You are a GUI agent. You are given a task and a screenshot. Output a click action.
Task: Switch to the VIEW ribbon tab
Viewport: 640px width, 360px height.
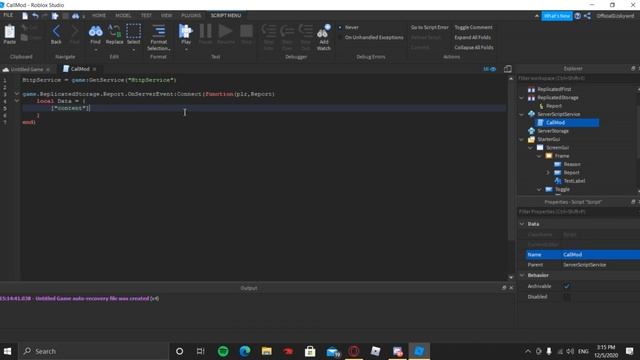tap(166, 16)
